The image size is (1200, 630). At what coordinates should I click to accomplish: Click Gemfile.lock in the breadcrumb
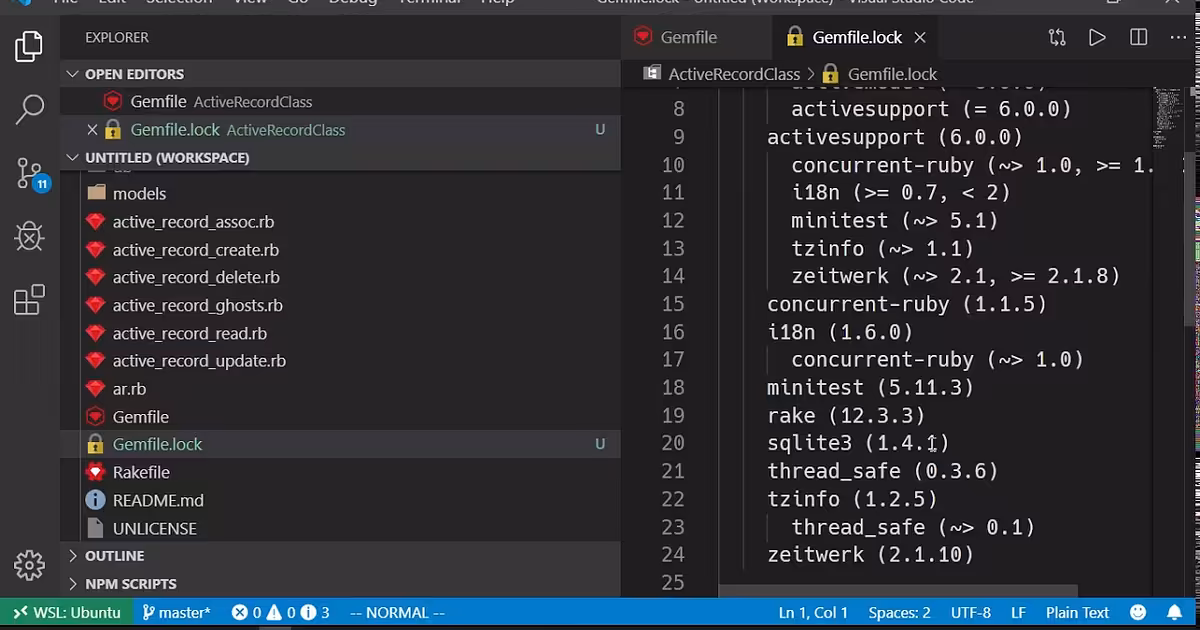pos(892,74)
